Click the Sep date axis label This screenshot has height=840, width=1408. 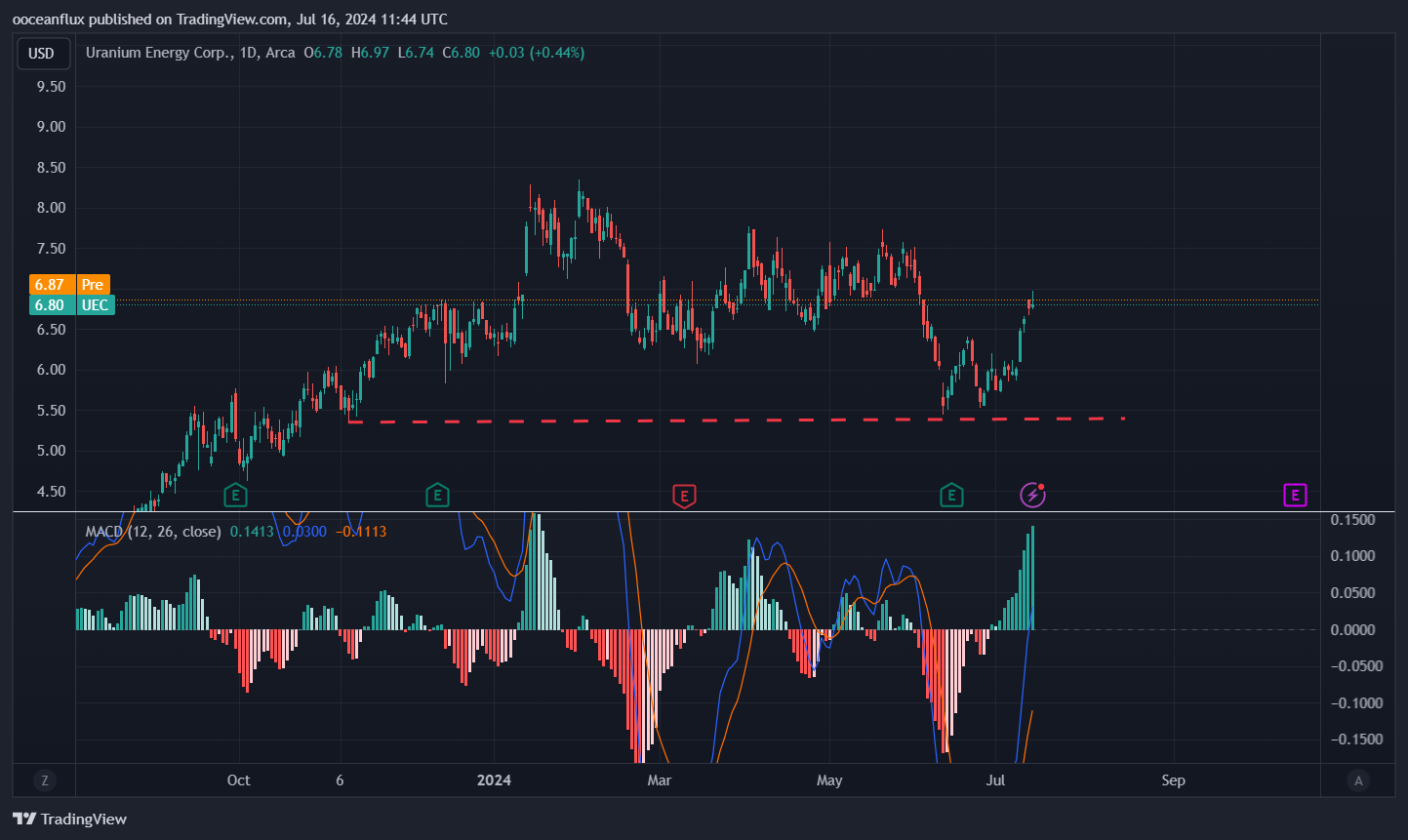(x=1173, y=780)
